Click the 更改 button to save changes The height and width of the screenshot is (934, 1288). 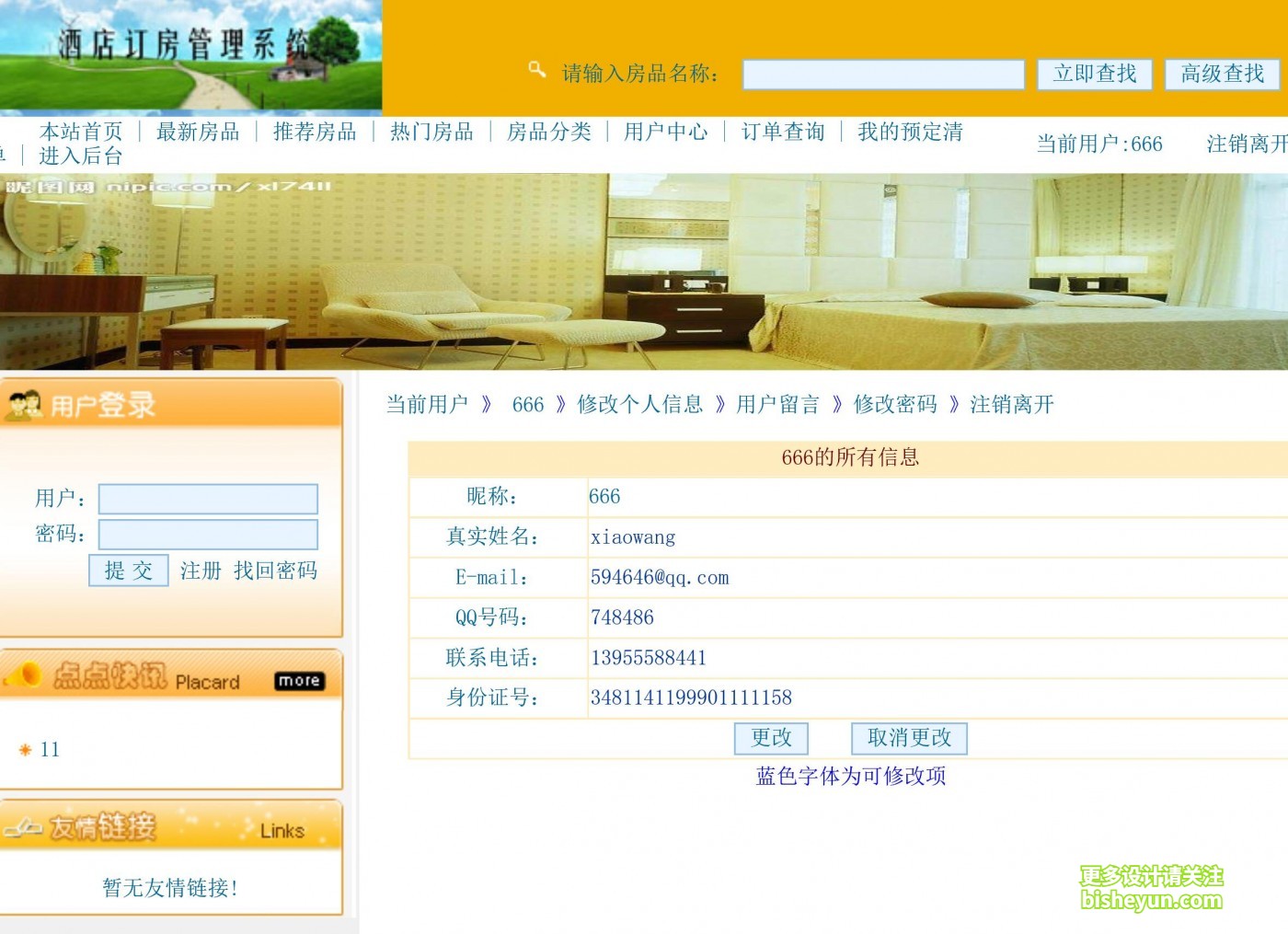770,738
